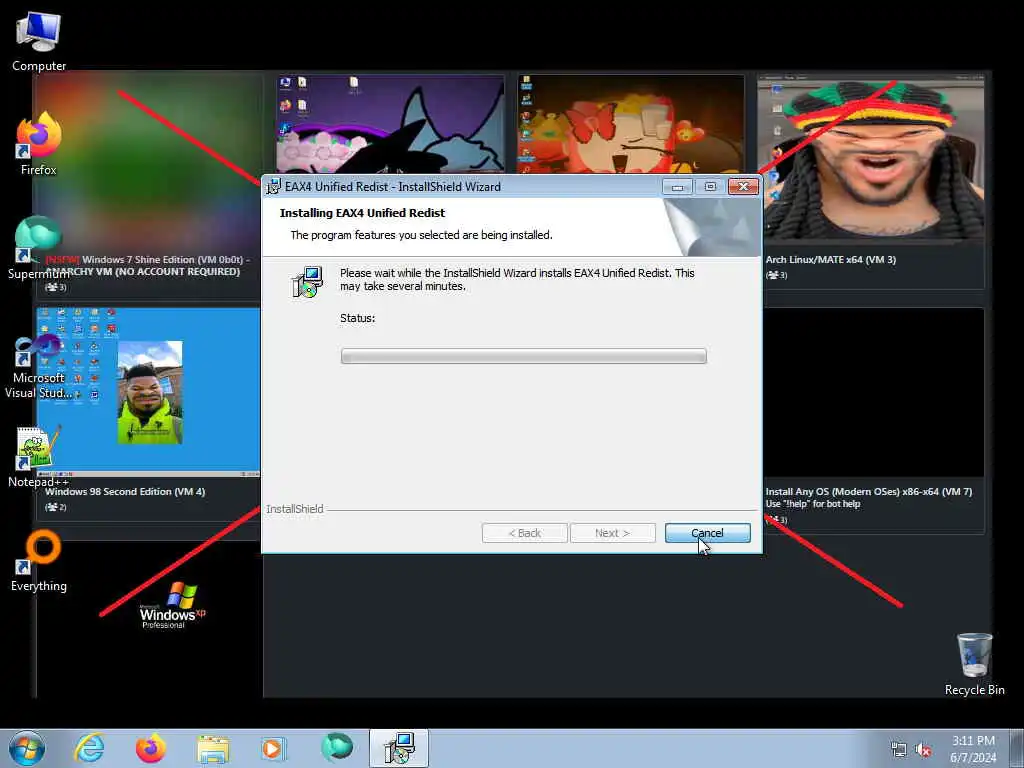This screenshot has height=768, width=1024.
Task: Click the Windows XP Professional logo
Action: [172, 605]
